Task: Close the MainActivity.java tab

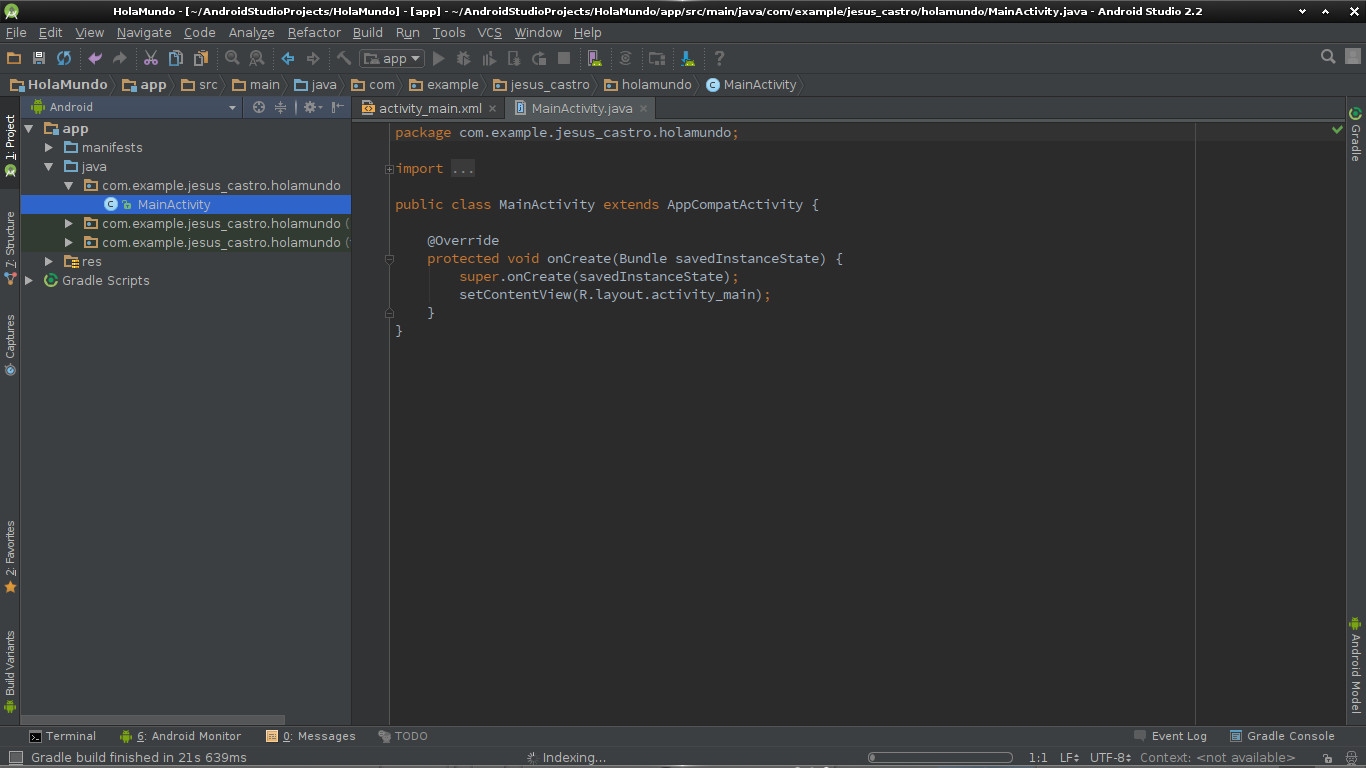Action: pos(643,109)
